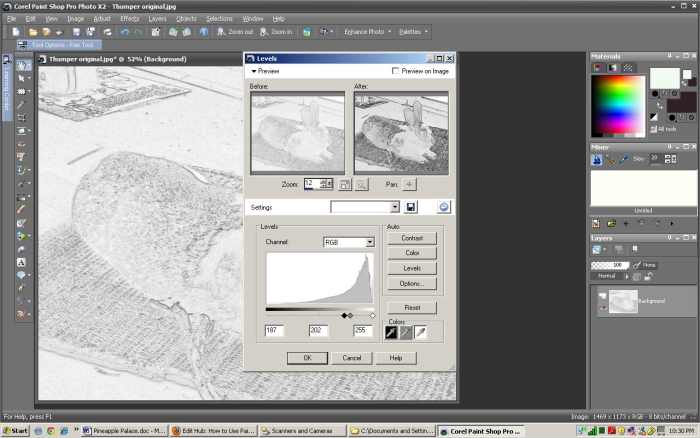Click the white point slider diamond
700x438 pixels.
pos(372,315)
